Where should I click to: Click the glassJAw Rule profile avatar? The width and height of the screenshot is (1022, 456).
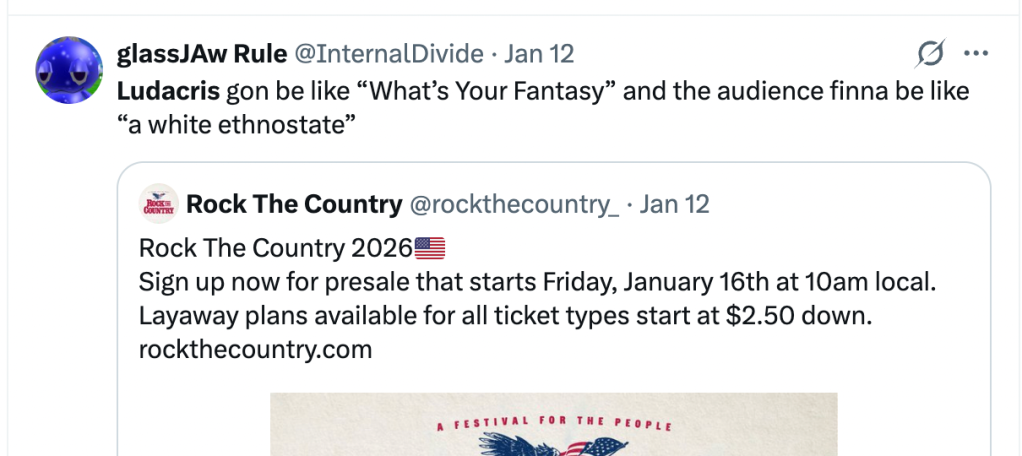69,70
